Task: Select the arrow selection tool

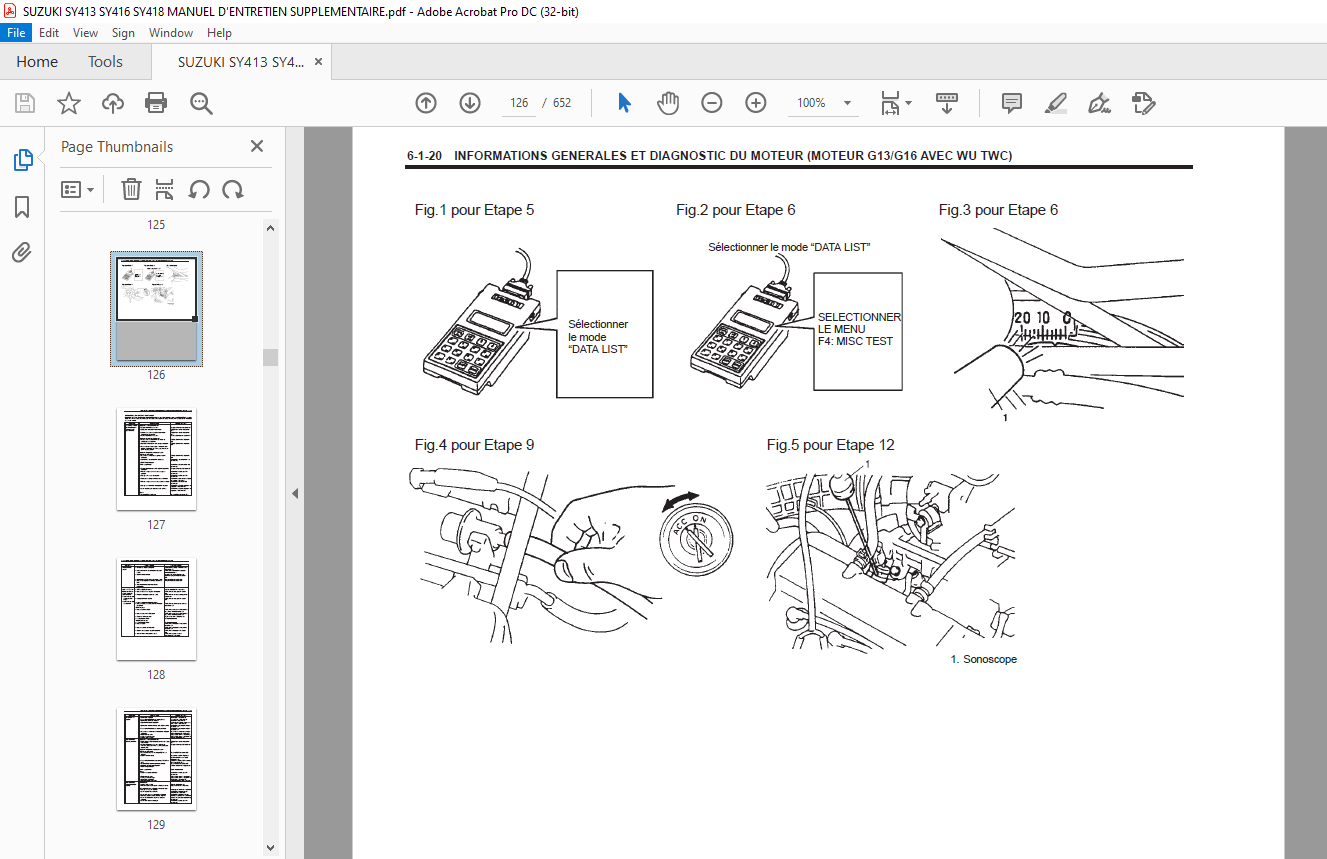Action: click(x=625, y=103)
